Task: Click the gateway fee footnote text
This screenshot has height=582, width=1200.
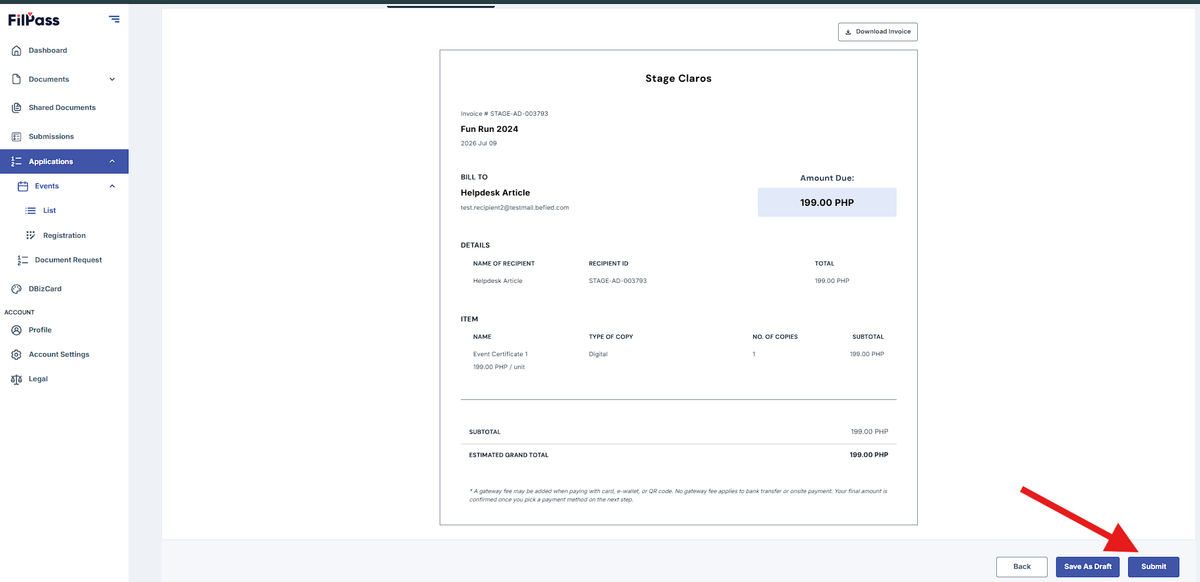Action: (678, 496)
